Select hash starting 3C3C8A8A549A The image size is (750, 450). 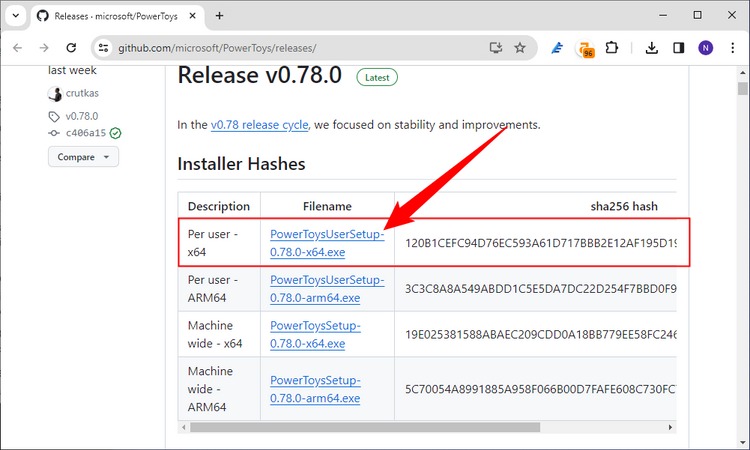[540, 289]
